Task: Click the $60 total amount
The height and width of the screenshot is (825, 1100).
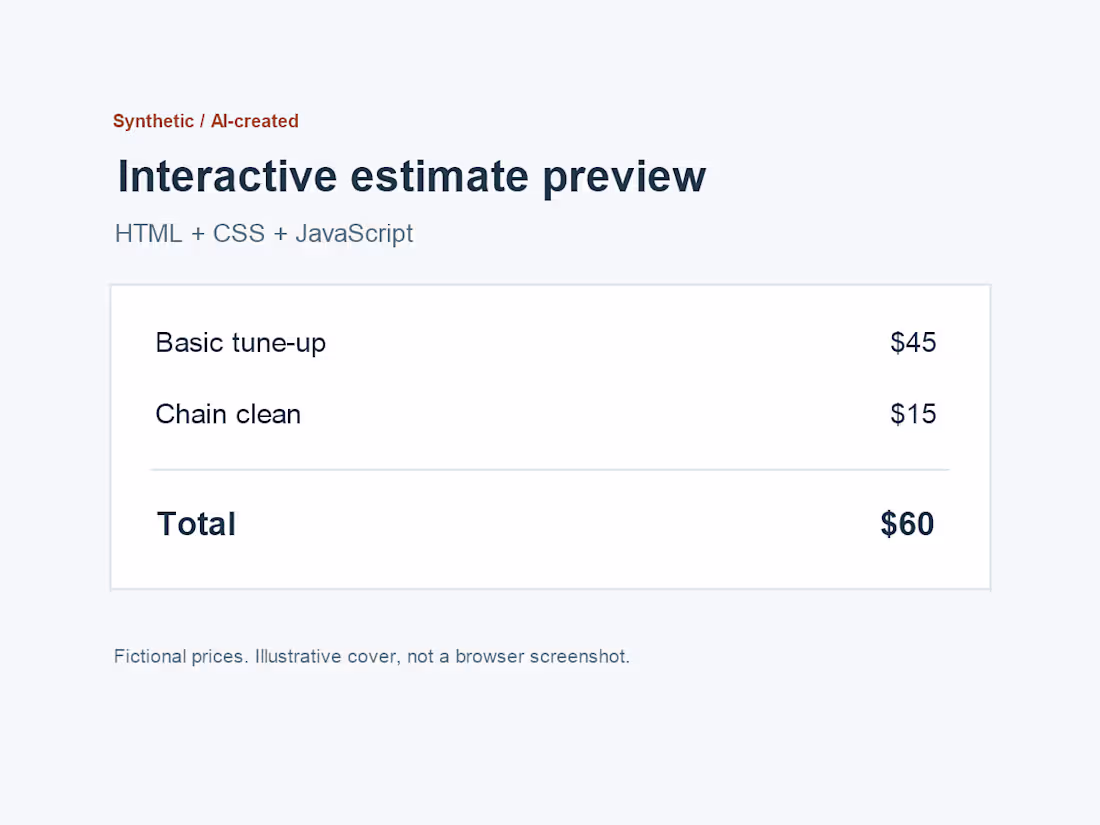Action: click(907, 524)
